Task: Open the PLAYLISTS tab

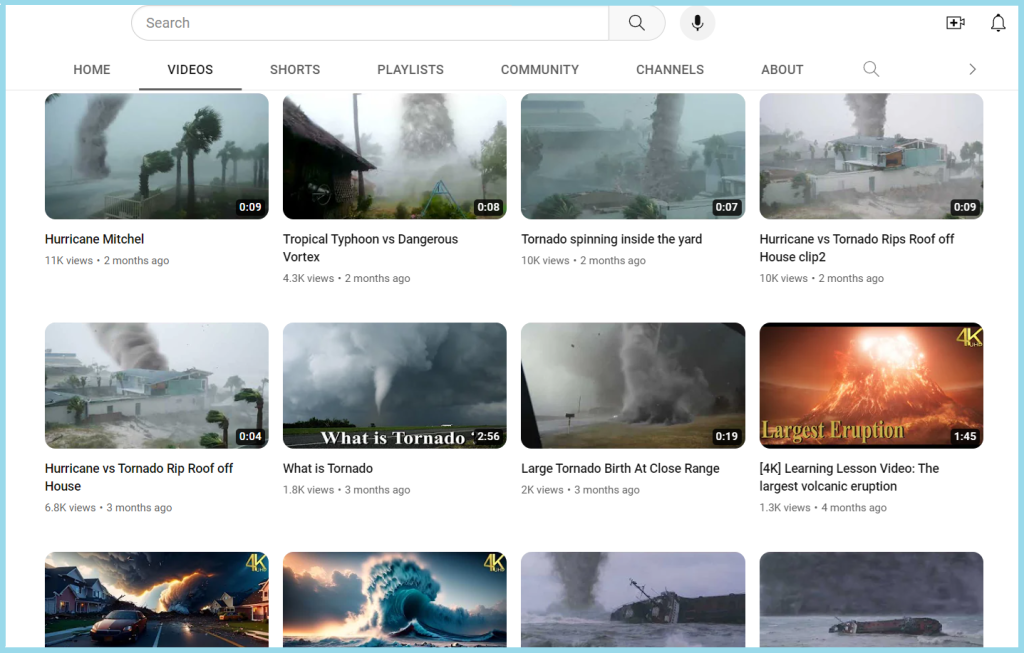Action: point(410,69)
